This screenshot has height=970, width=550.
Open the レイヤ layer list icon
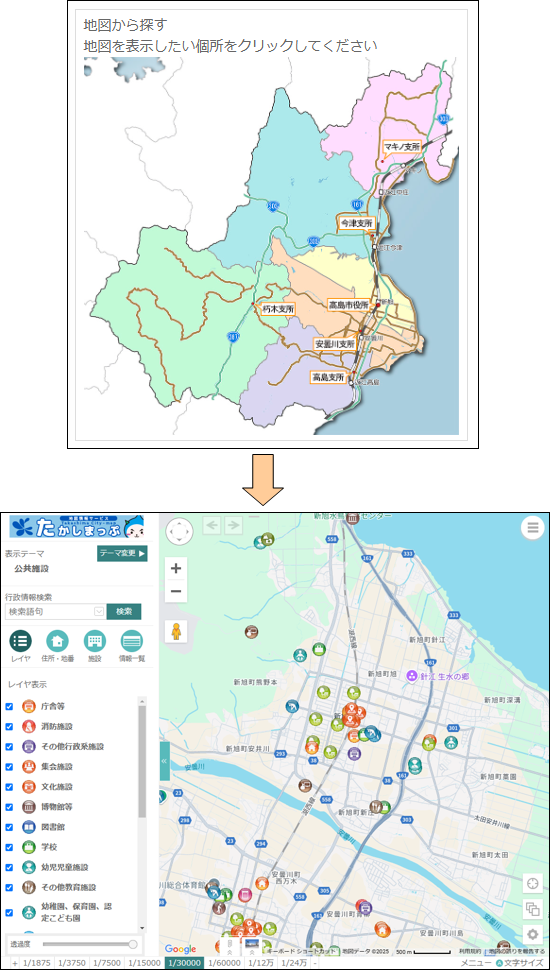(20, 641)
